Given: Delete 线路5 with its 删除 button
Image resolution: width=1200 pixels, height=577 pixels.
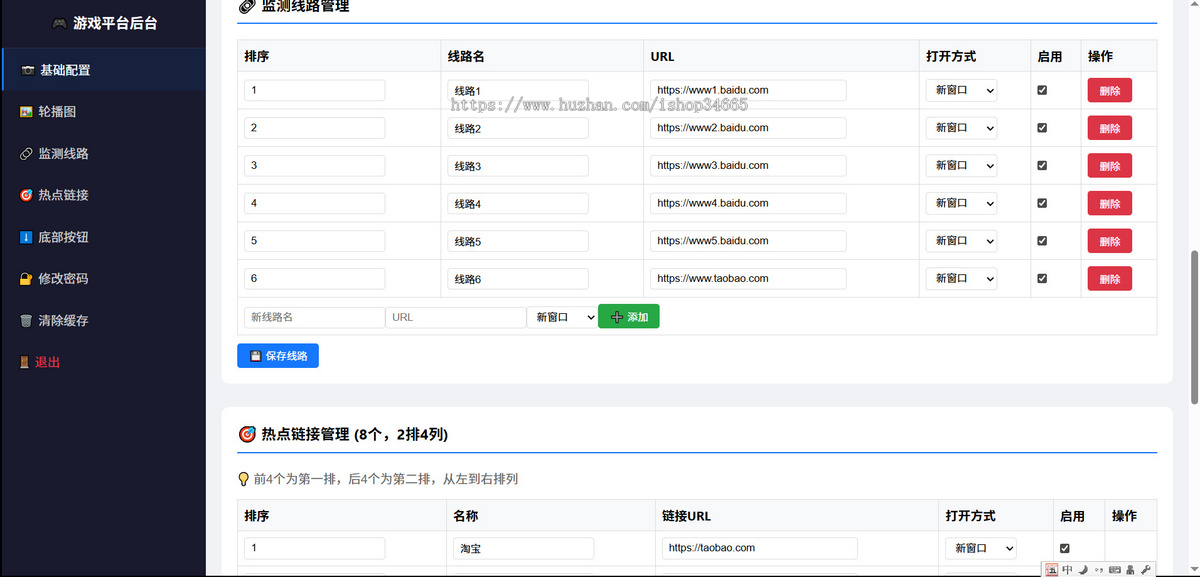Looking at the screenshot, I should tap(1110, 241).
